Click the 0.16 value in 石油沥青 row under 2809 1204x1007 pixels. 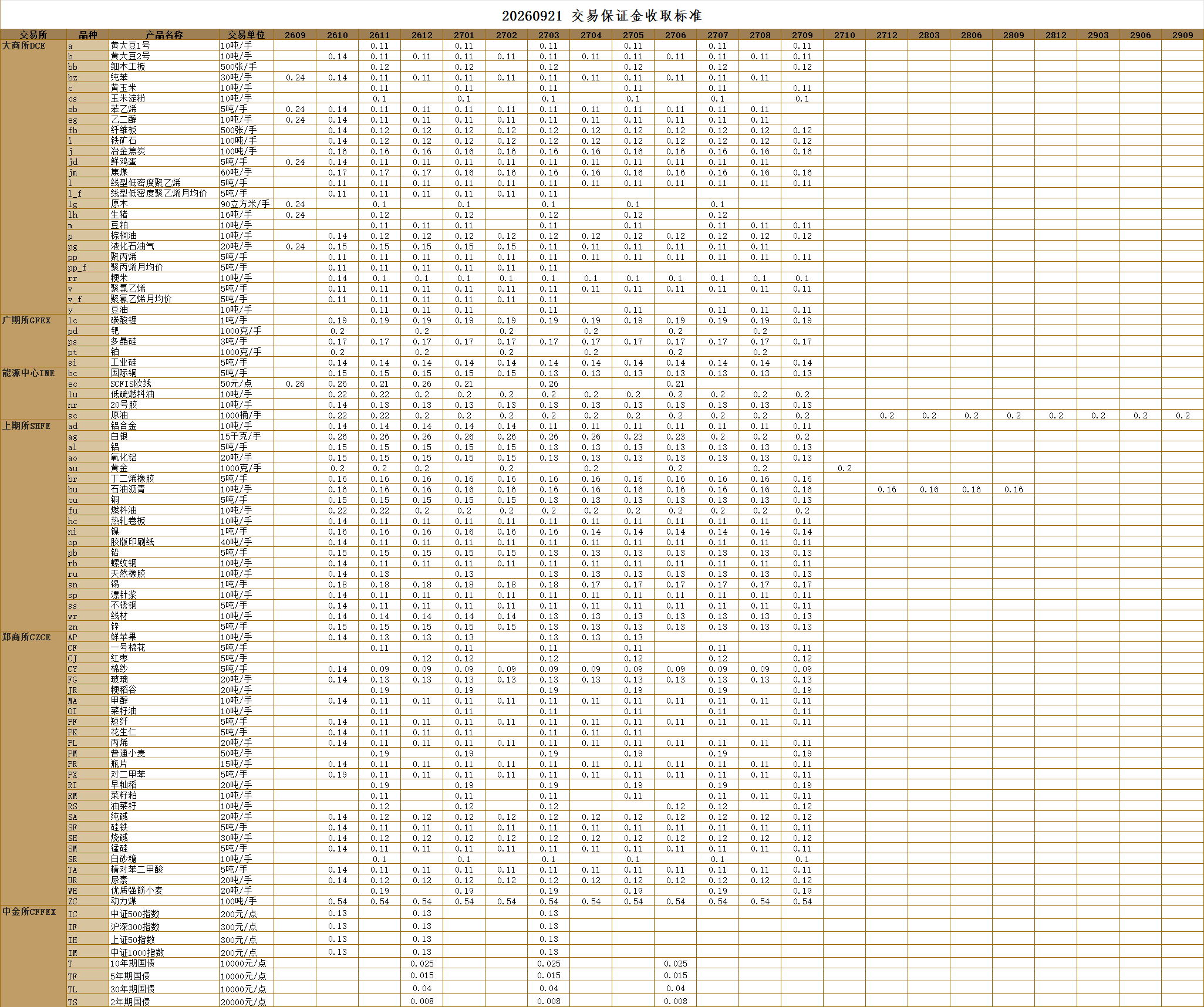click(1014, 489)
